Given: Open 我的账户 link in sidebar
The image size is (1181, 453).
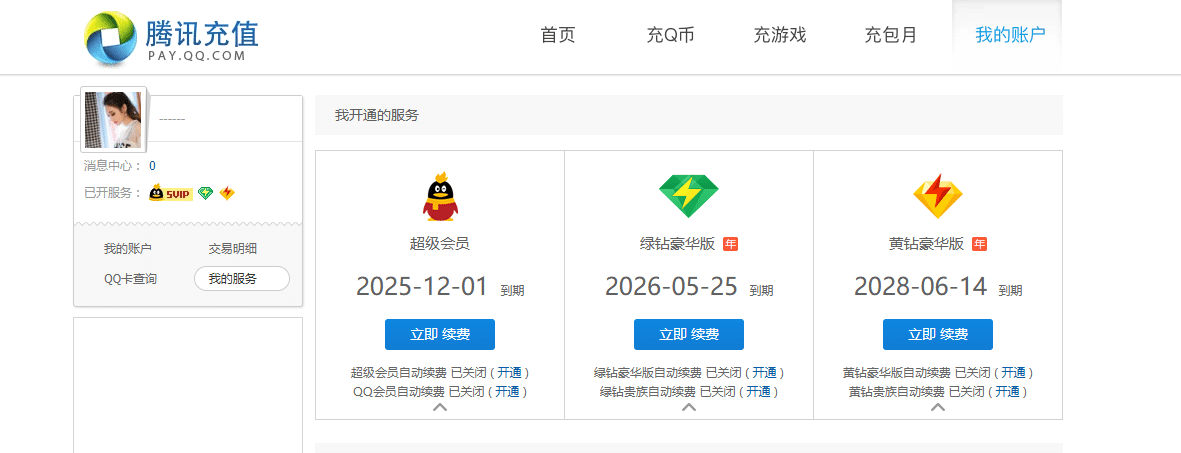Looking at the screenshot, I should [x=128, y=249].
